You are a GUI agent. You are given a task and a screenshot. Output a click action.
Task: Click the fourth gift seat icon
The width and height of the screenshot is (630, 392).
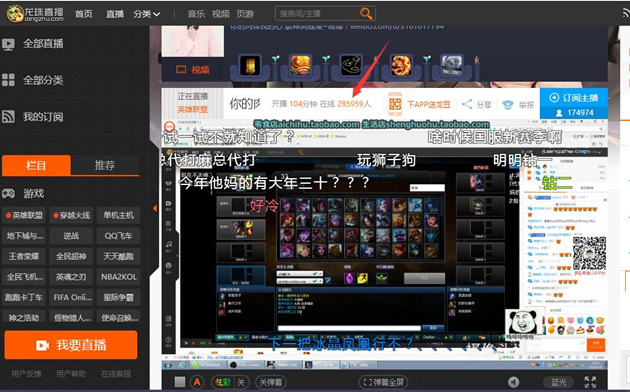pos(401,66)
